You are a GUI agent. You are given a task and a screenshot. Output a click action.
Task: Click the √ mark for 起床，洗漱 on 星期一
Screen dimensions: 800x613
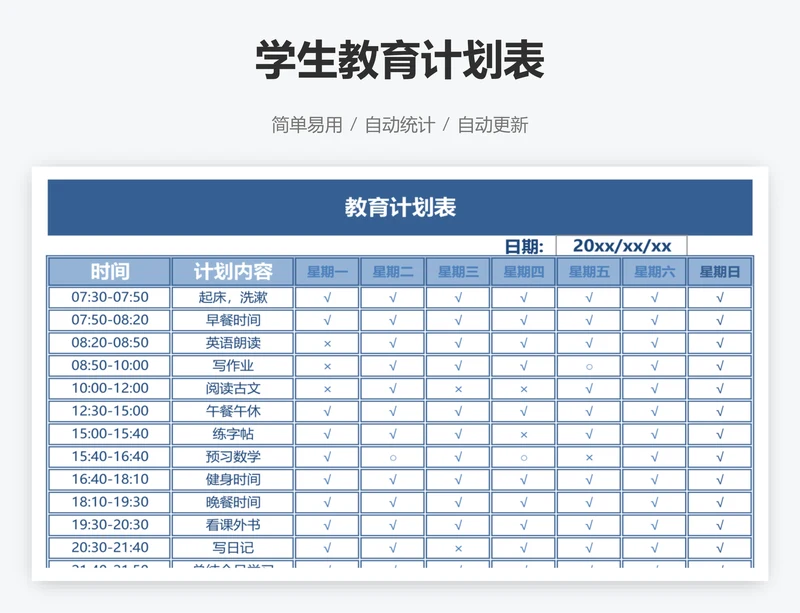[x=328, y=298]
